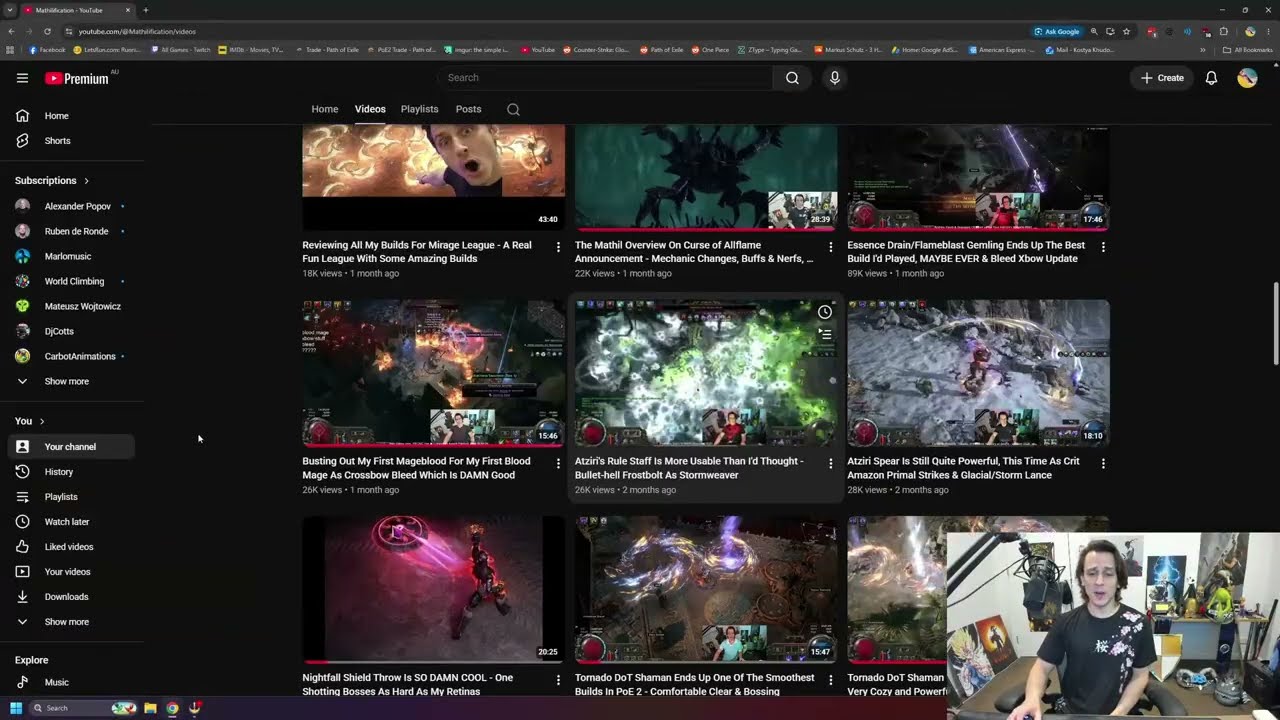Open the notifications bell
The height and width of the screenshot is (720, 1280).
pyautogui.click(x=1211, y=78)
